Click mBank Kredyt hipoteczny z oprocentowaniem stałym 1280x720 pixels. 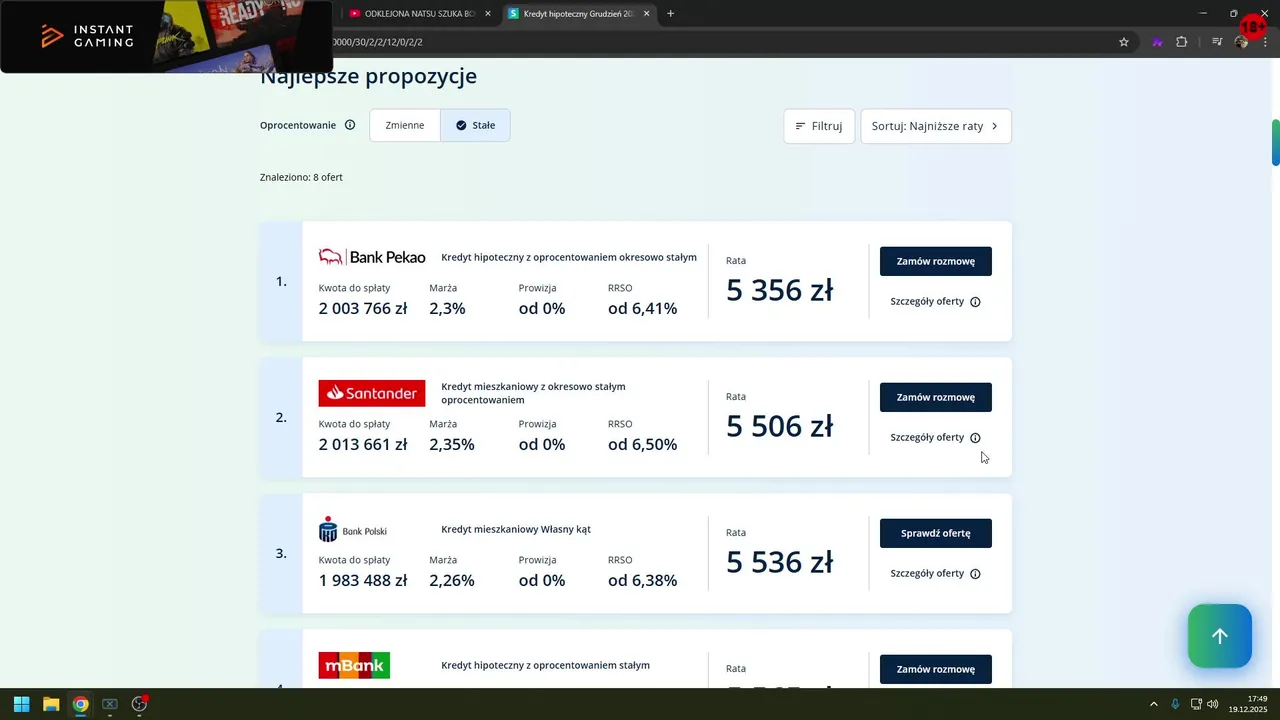tap(546, 666)
